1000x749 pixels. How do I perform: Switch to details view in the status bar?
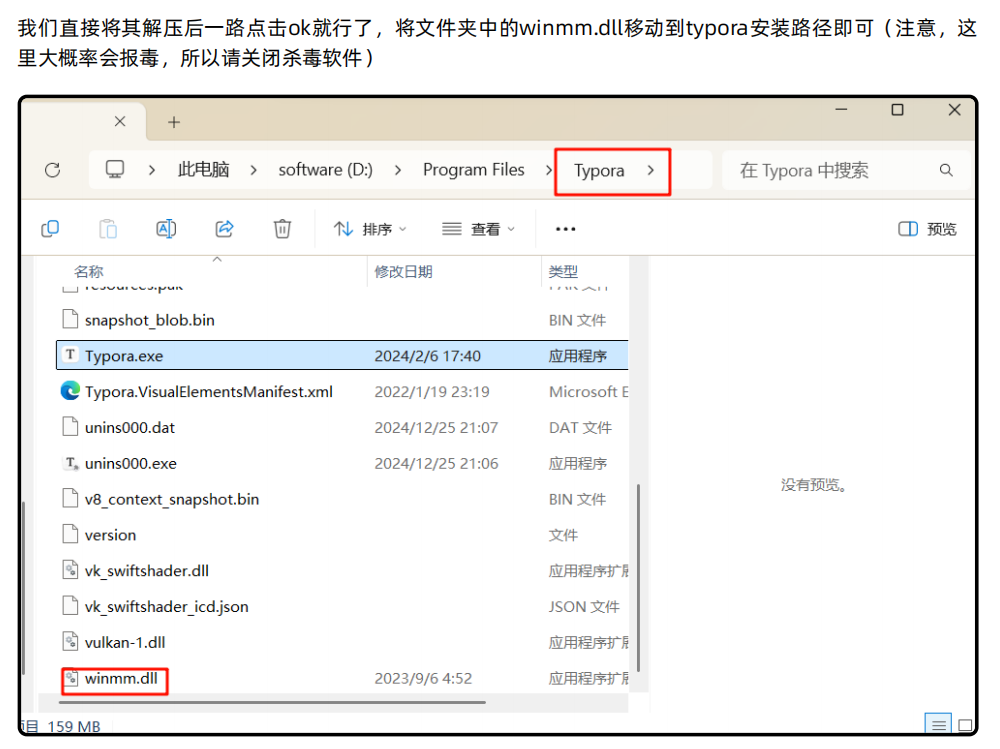click(938, 725)
